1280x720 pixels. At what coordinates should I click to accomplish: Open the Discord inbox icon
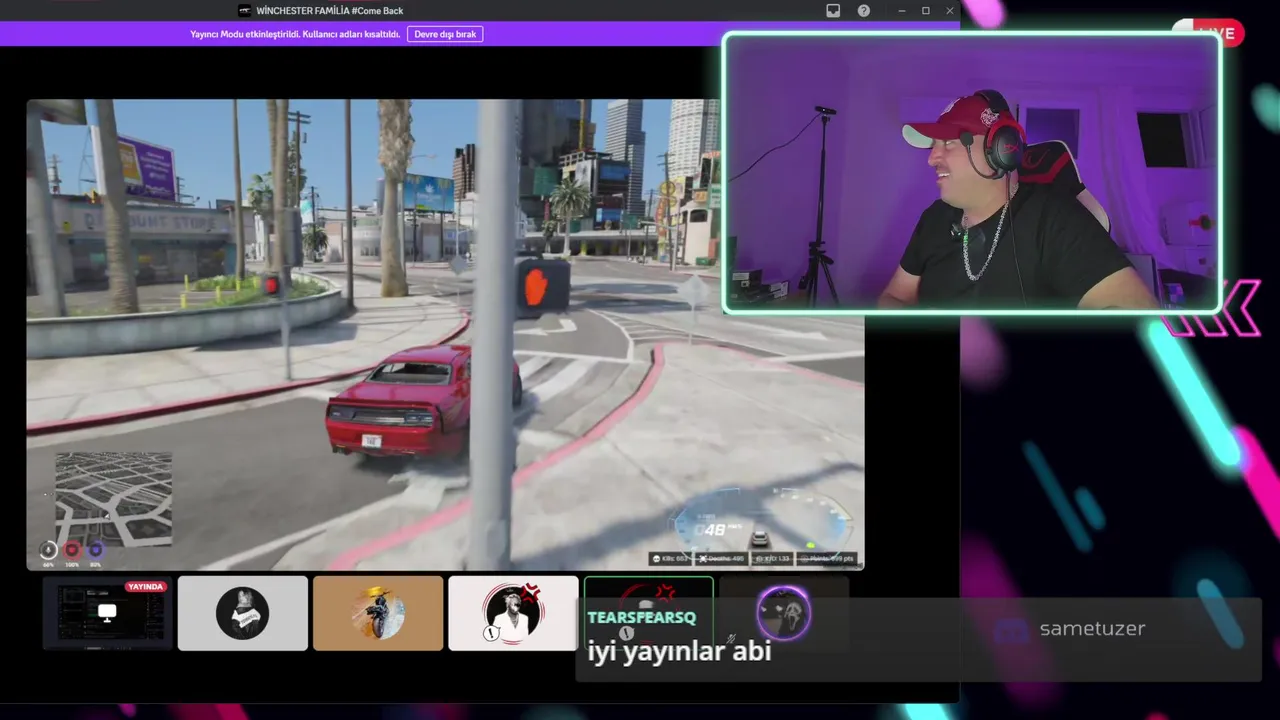click(833, 11)
